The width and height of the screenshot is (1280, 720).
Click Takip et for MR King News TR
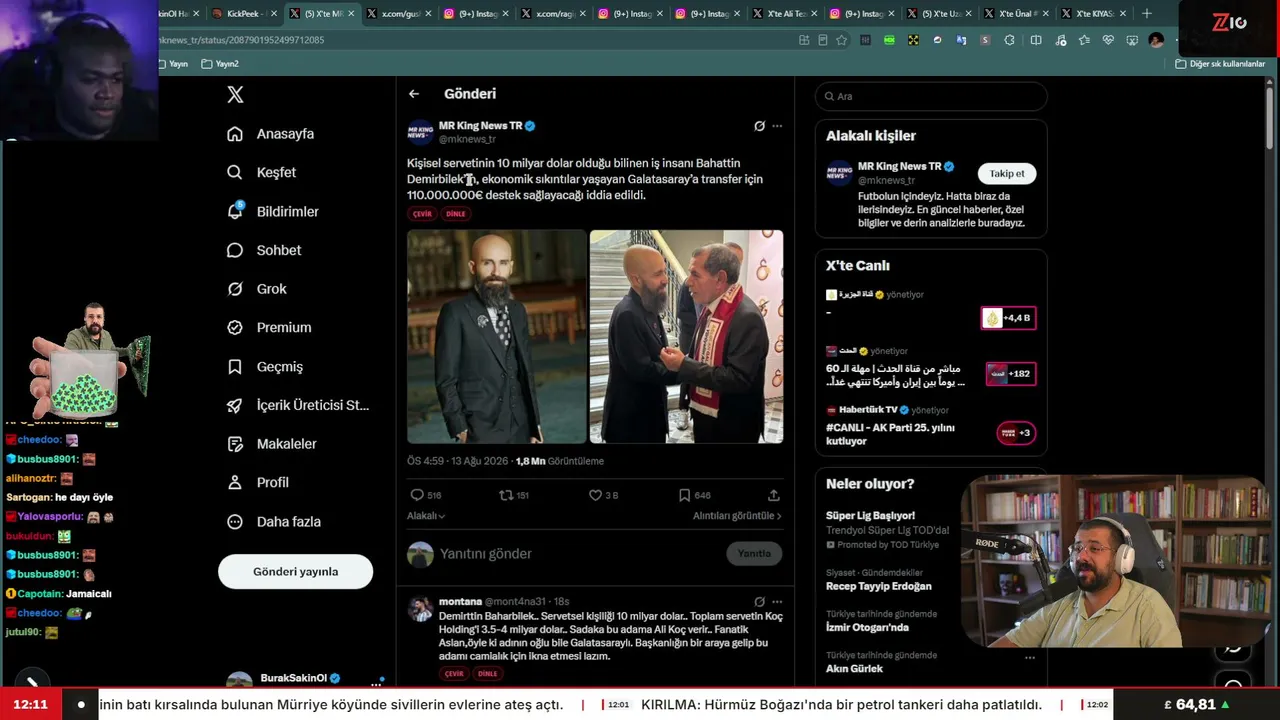(x=1007, y=173)
